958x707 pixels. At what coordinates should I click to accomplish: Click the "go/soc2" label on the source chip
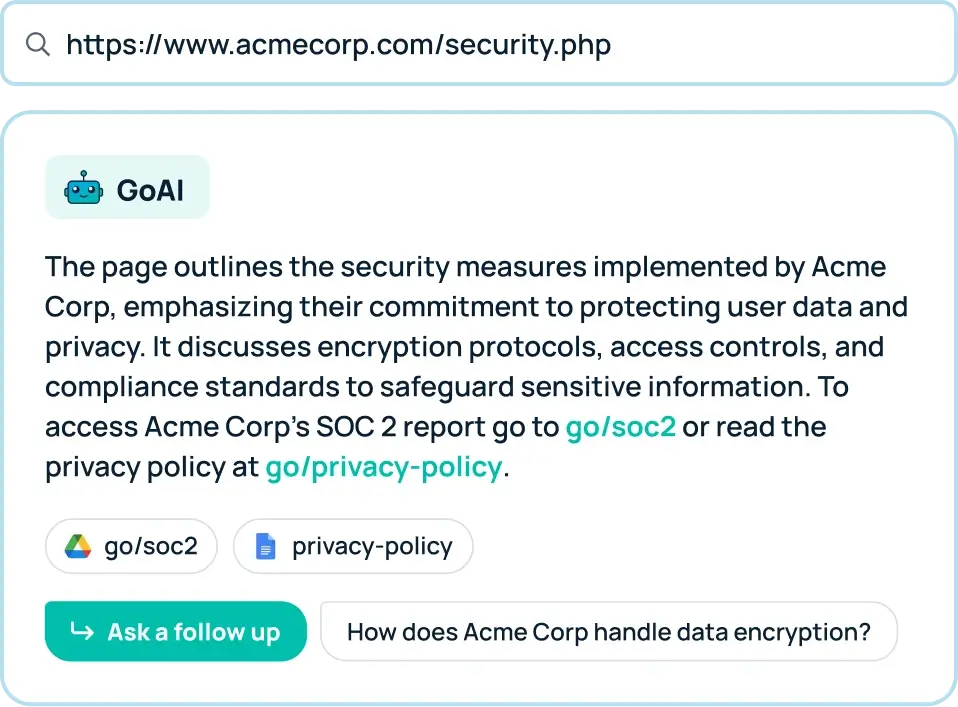[151, 546]
